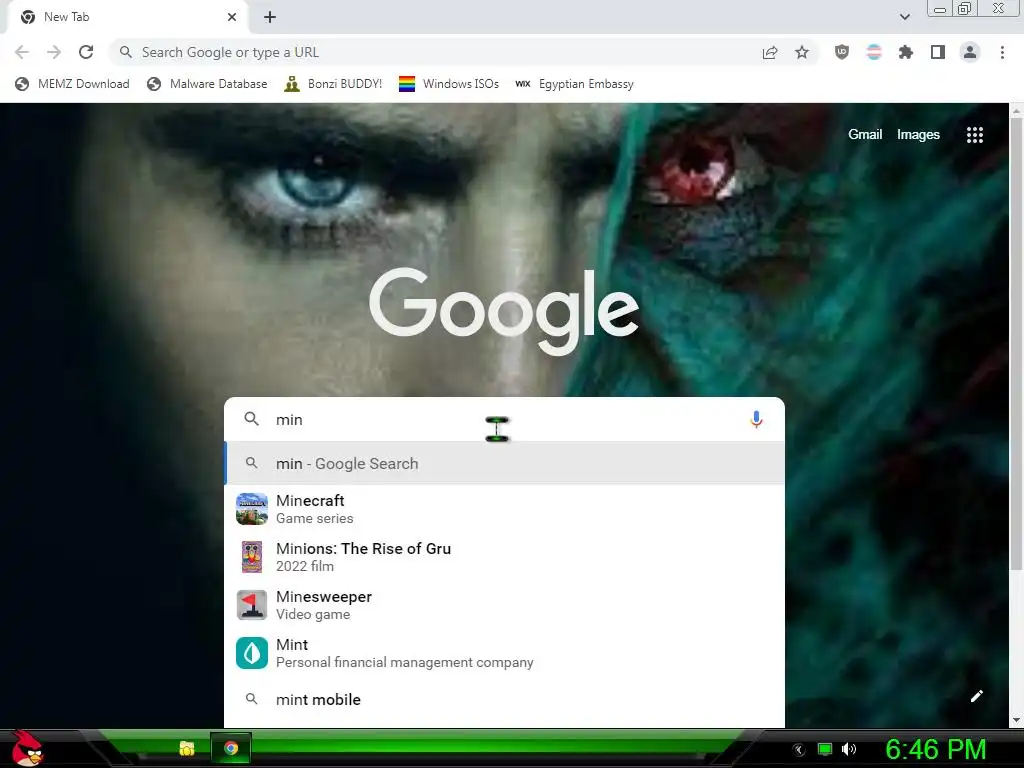This screenshot has height=768, width=1024.
Task: Open the Bonzi BUDDY! bookmark
Action: point(333,84)
